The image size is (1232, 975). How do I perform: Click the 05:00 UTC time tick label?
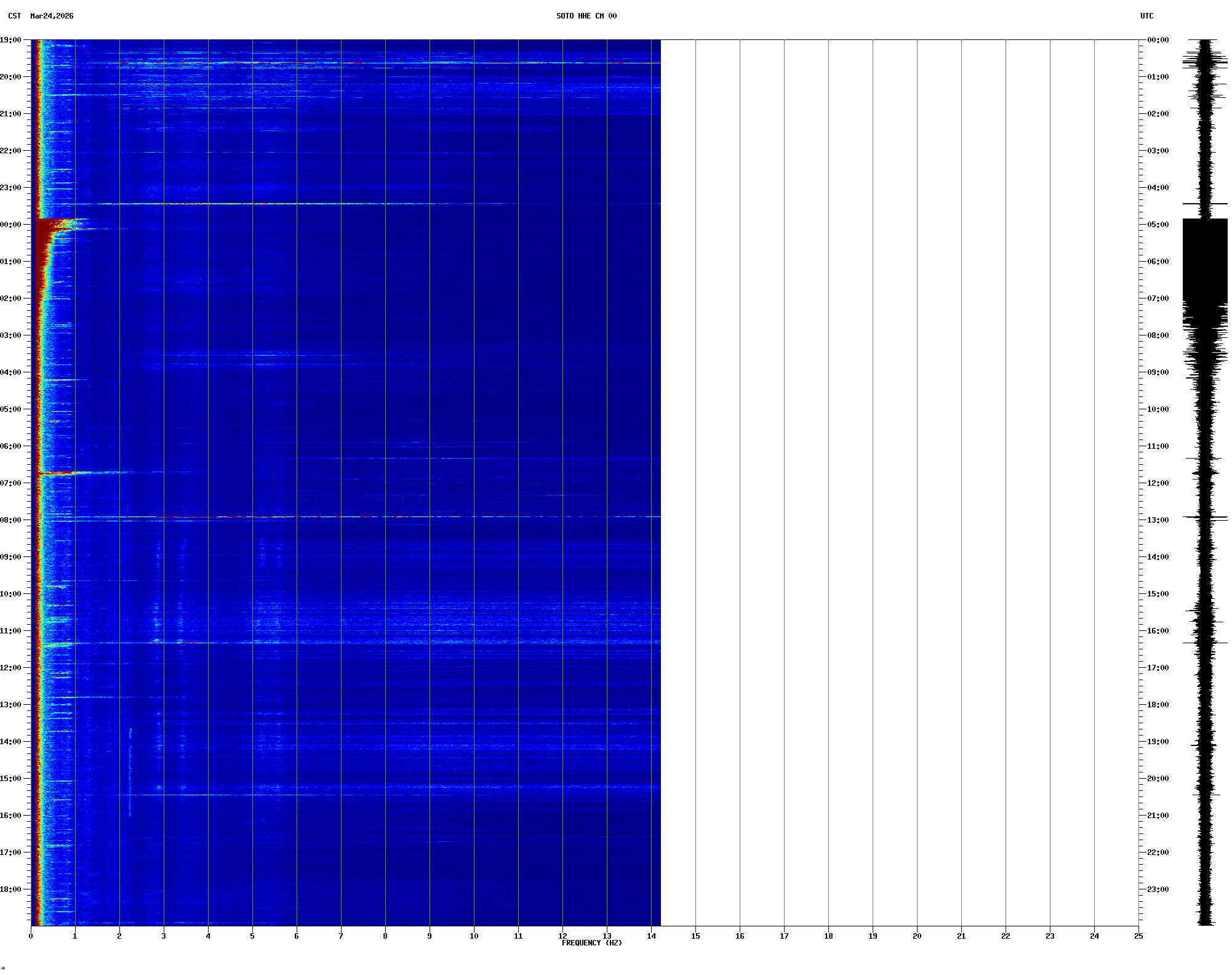click(x=1158, y=225)
